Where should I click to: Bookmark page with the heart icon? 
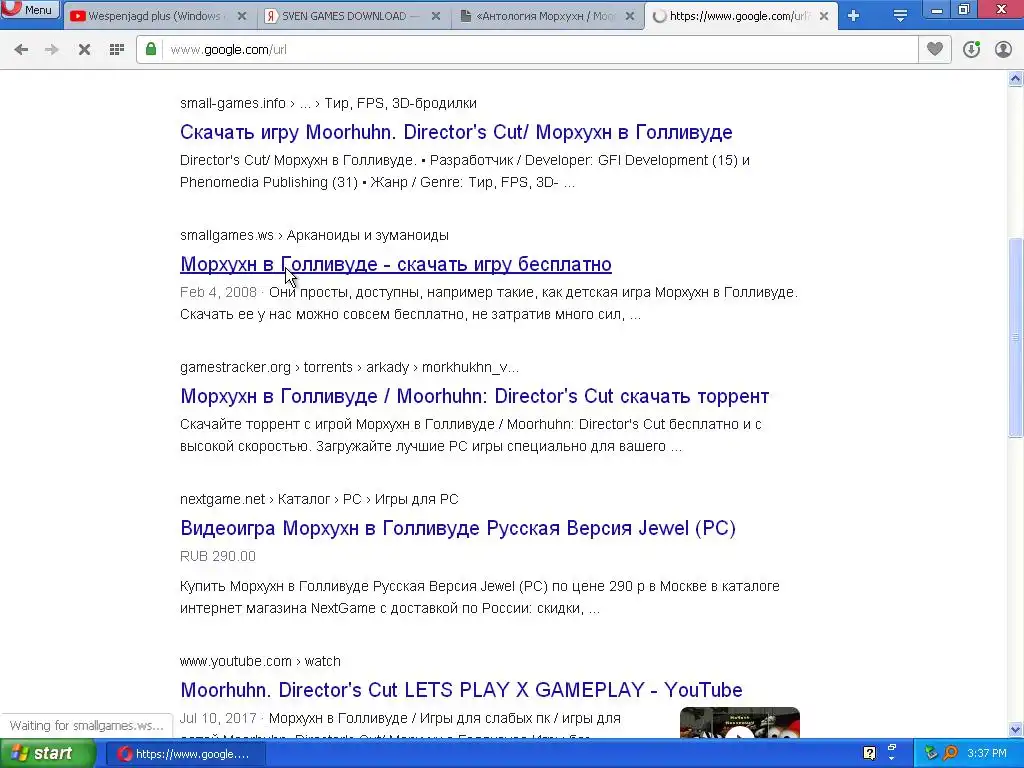[x=935, y=50]
